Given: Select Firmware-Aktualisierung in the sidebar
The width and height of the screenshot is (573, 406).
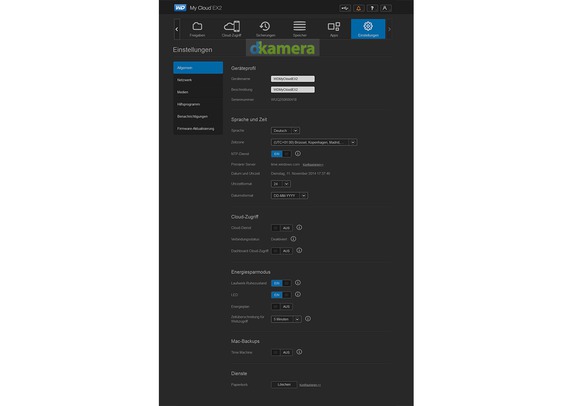Looking at the screenshot, I should (x=198, y=129).
